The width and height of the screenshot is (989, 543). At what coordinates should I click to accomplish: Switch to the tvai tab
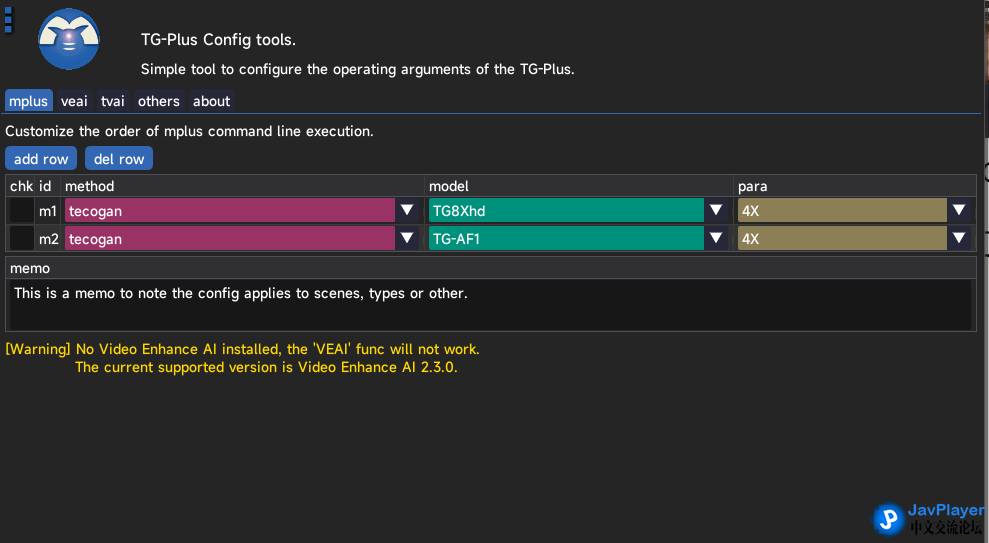tap(113, 101)
